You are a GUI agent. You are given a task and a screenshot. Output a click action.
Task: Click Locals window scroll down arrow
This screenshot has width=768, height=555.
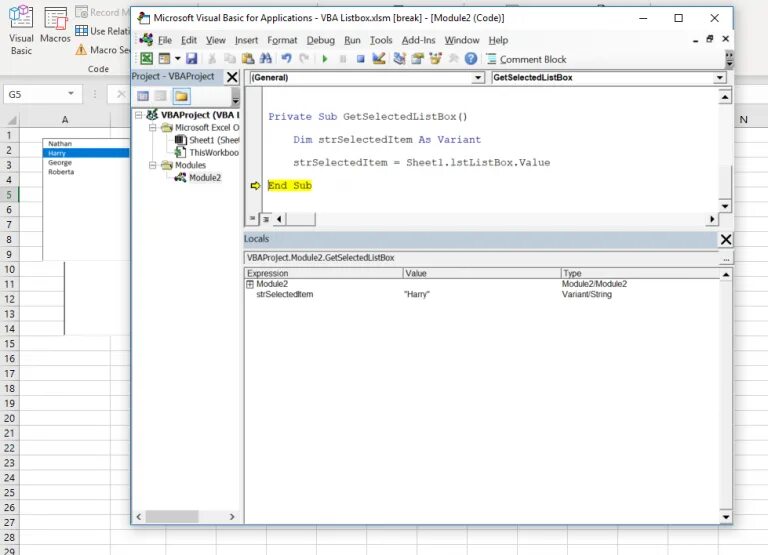726,517
